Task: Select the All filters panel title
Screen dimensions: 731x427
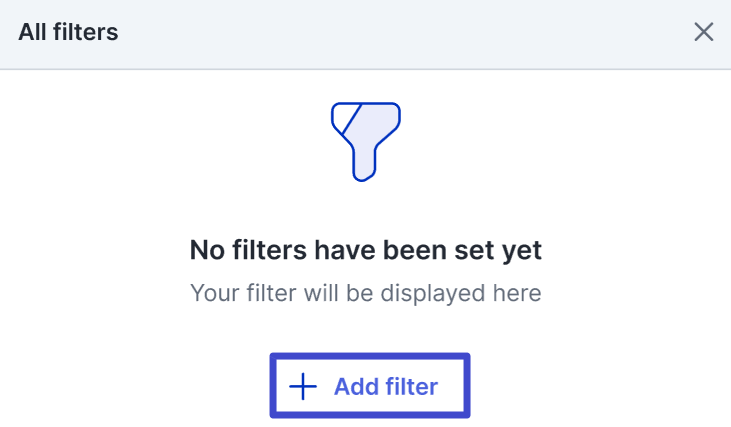Action: coord(68,32)
